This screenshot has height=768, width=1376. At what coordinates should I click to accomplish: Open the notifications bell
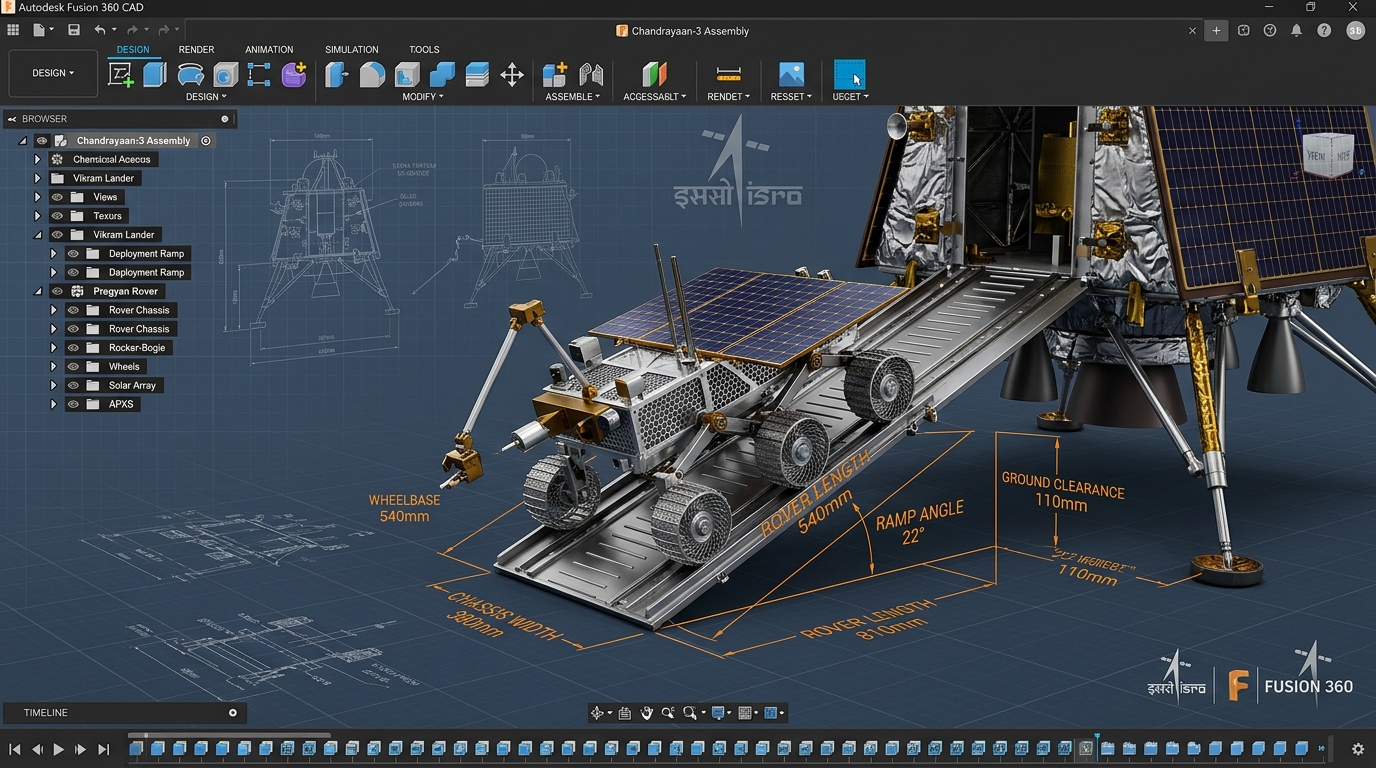[x=1296, y=30]
